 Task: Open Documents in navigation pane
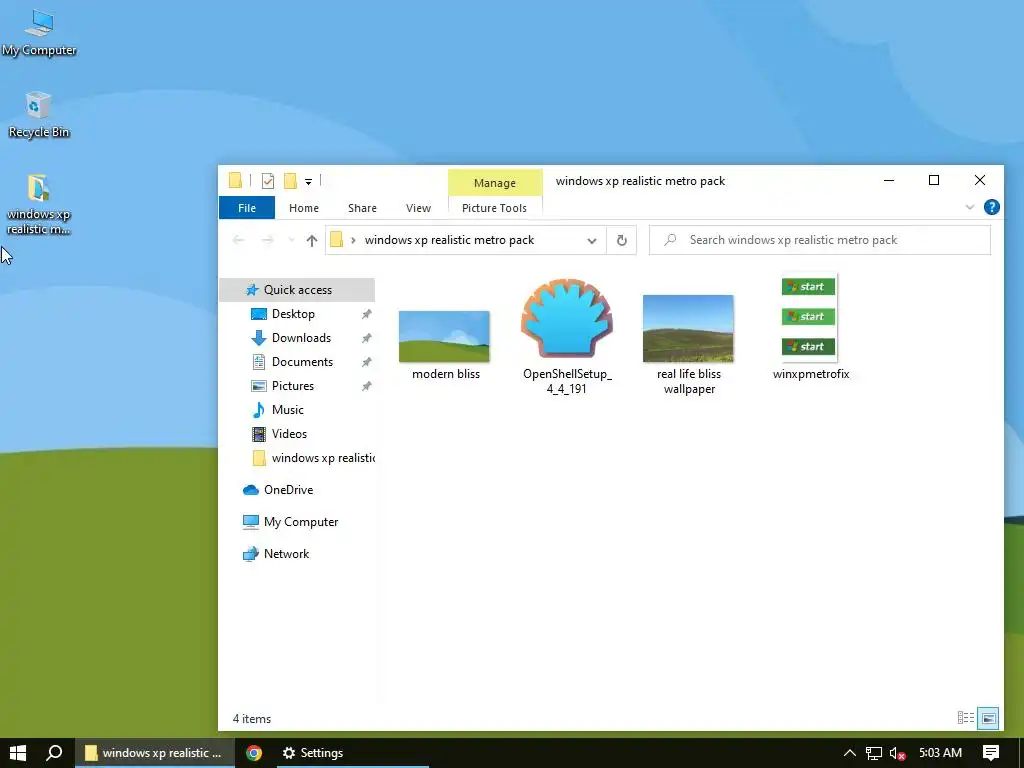point(302,362)
